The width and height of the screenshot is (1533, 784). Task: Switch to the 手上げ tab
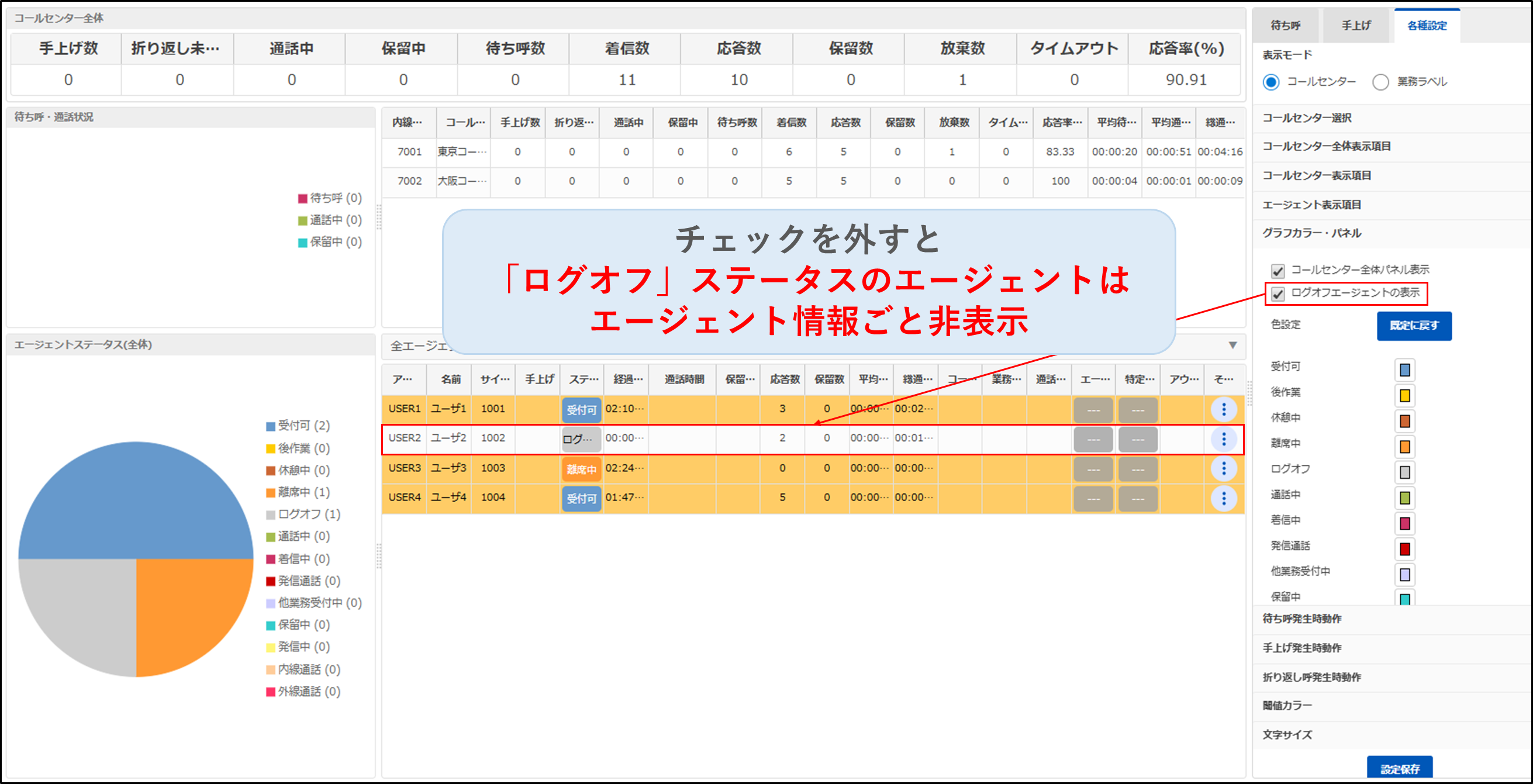(x=1355, y=26)
